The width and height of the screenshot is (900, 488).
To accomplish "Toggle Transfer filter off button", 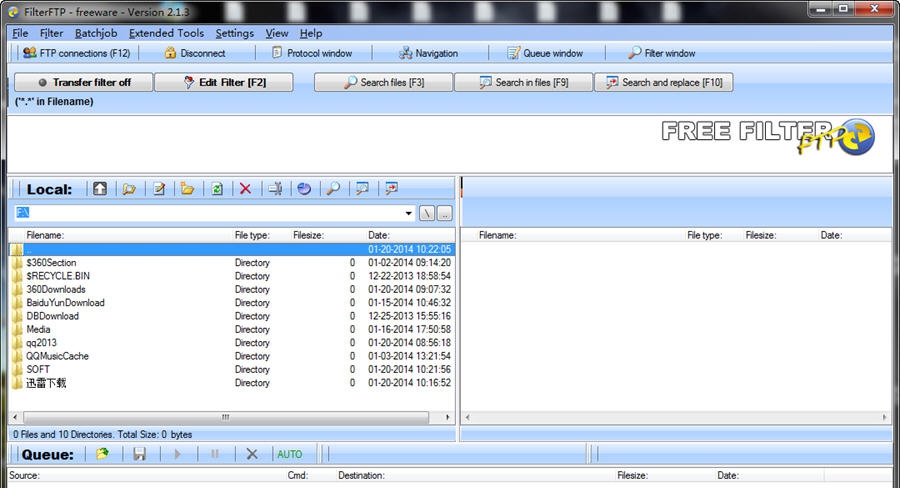I will point(84,82).
